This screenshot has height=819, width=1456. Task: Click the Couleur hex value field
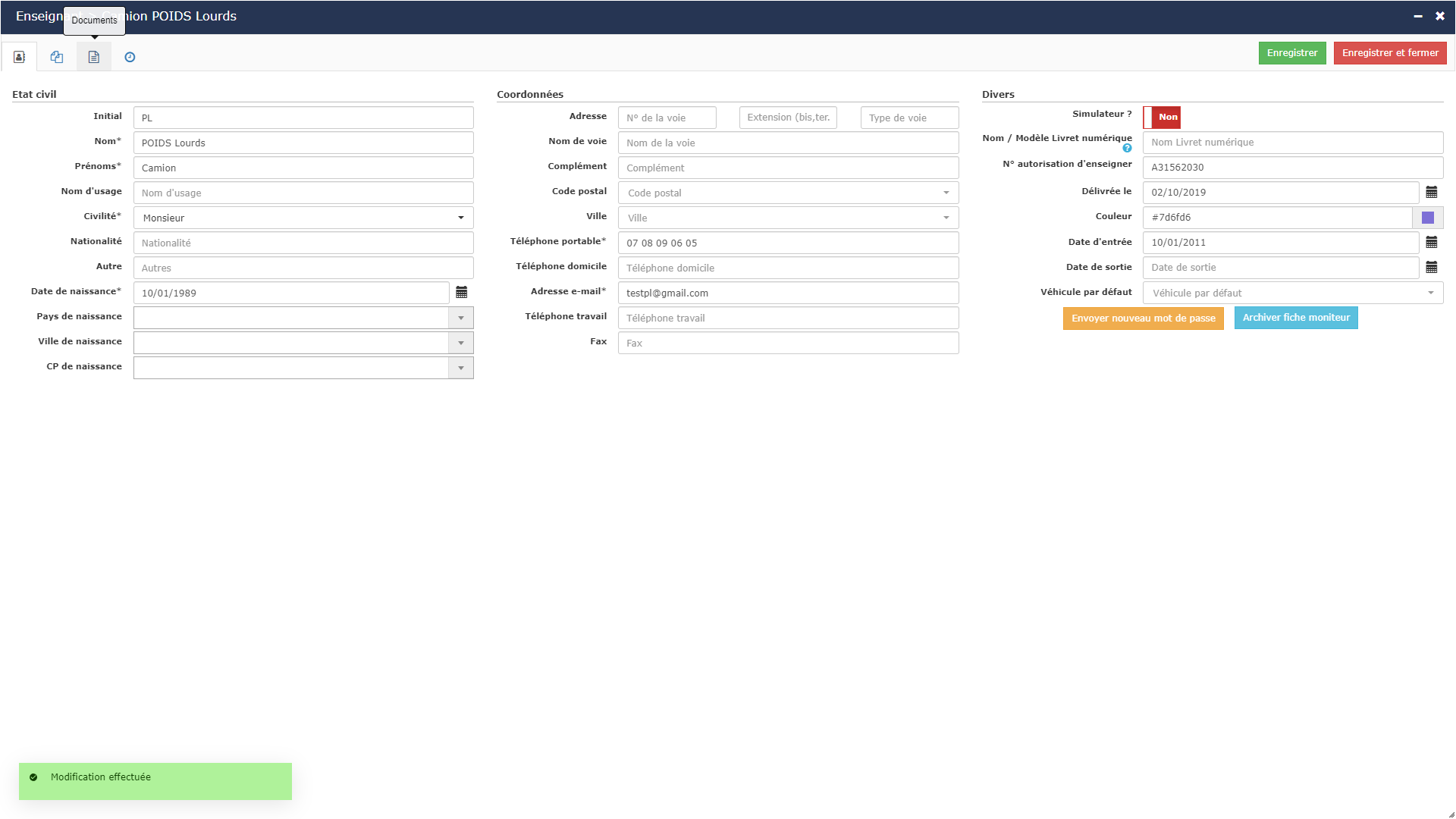(1277, 218)
